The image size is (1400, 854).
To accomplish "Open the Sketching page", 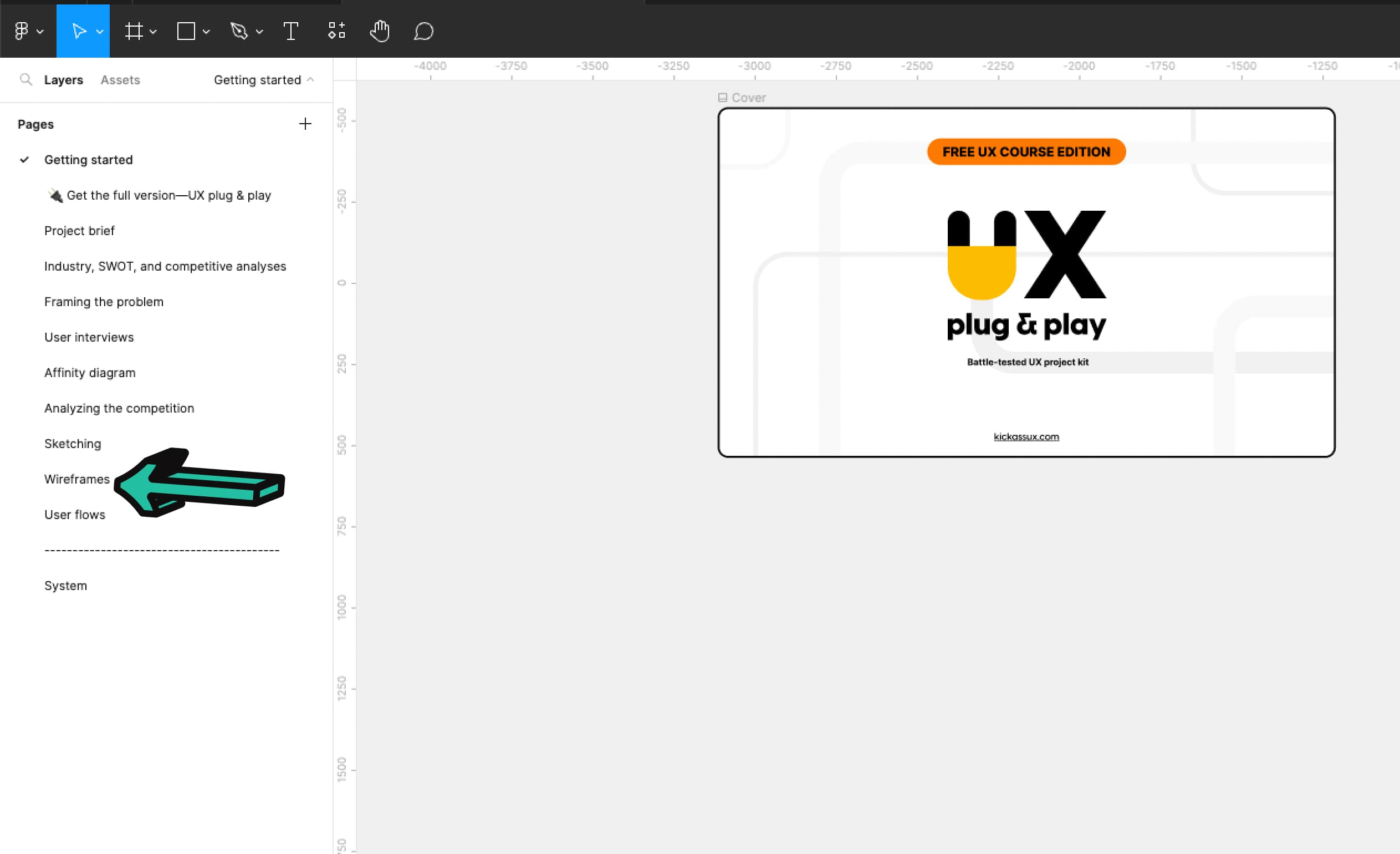I will click(73, 444).
